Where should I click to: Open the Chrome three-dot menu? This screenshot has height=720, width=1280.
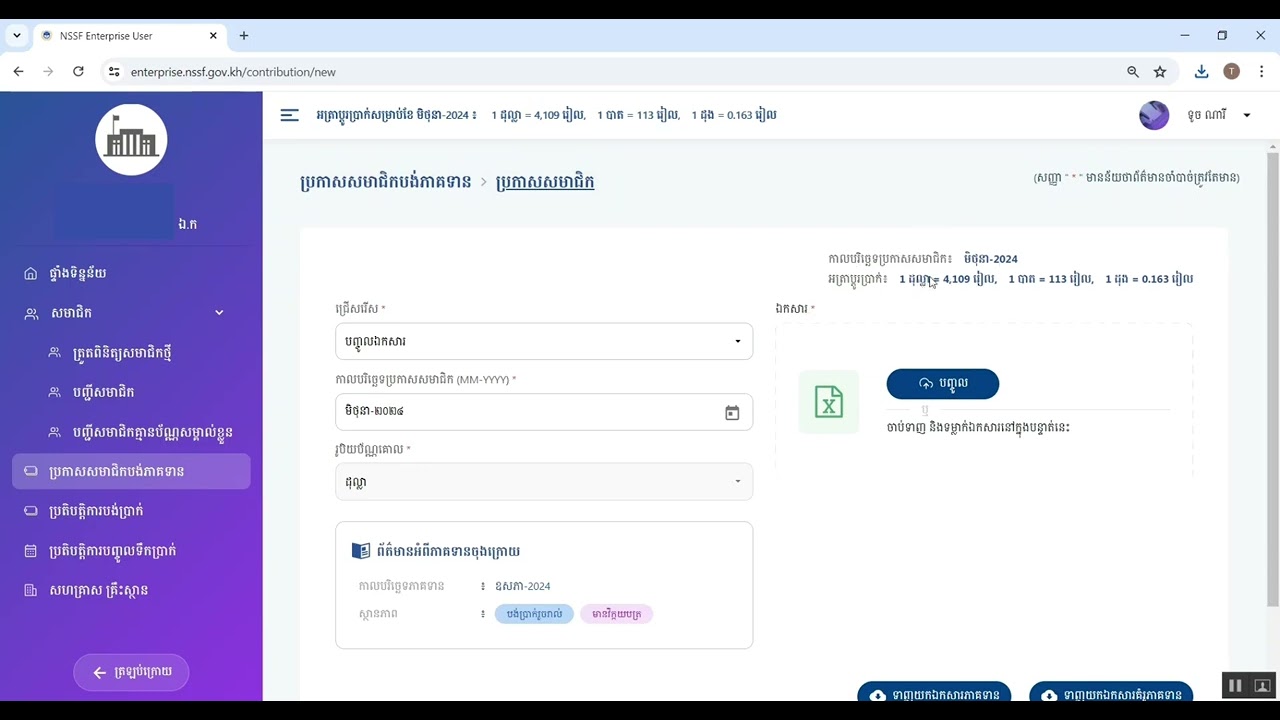1262,72
